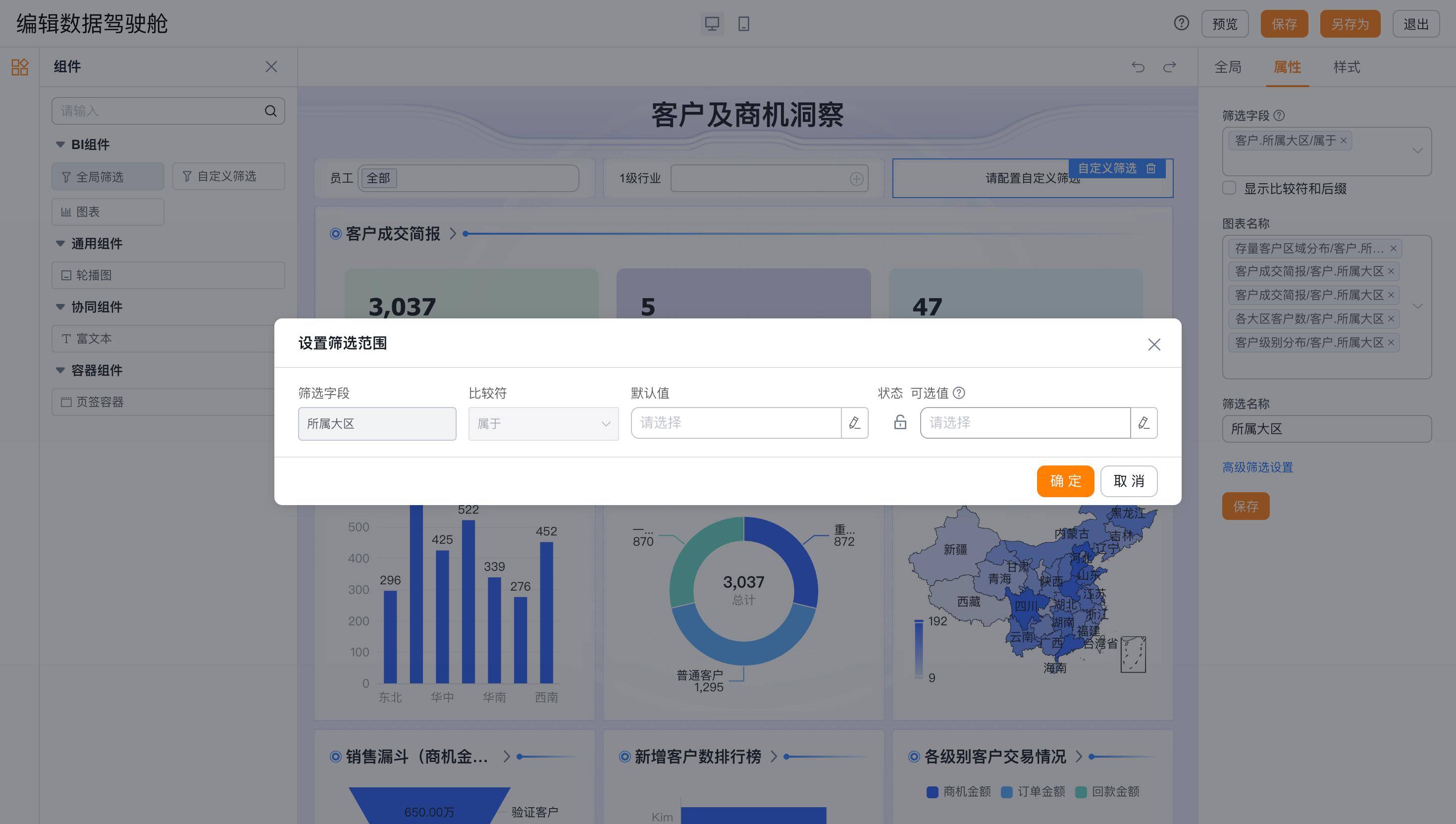This screenshot has width=1456, height=824.
Task: Open the 比较符 dropdown showing 属于
Action: coord(543,424)
